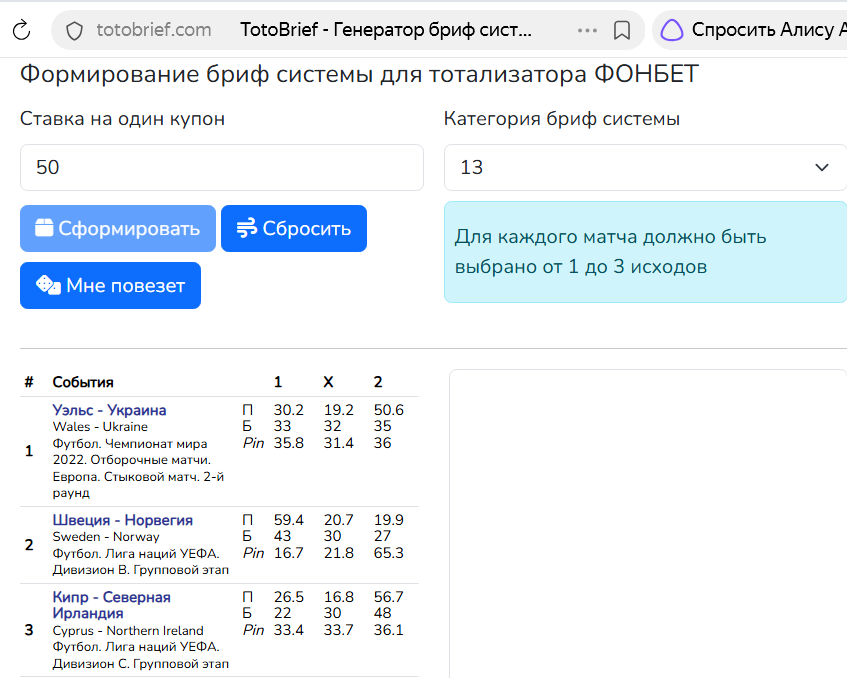
Task: Click Pin value 33.7 in Cyprus row
Action: click(x=339, y=630)
